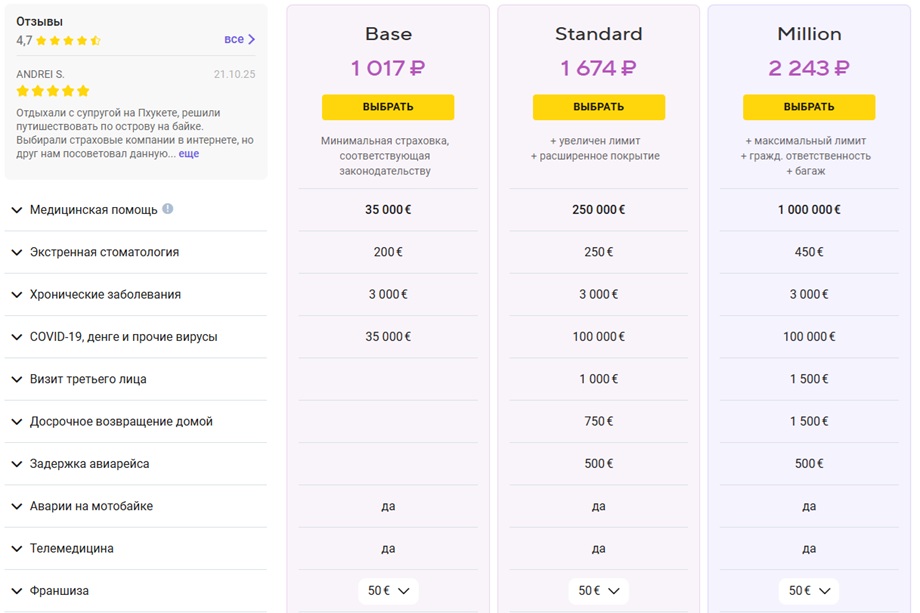Expand COVID-19, денге и прочие вирусы
920x613 pixels.
[136, 337]
